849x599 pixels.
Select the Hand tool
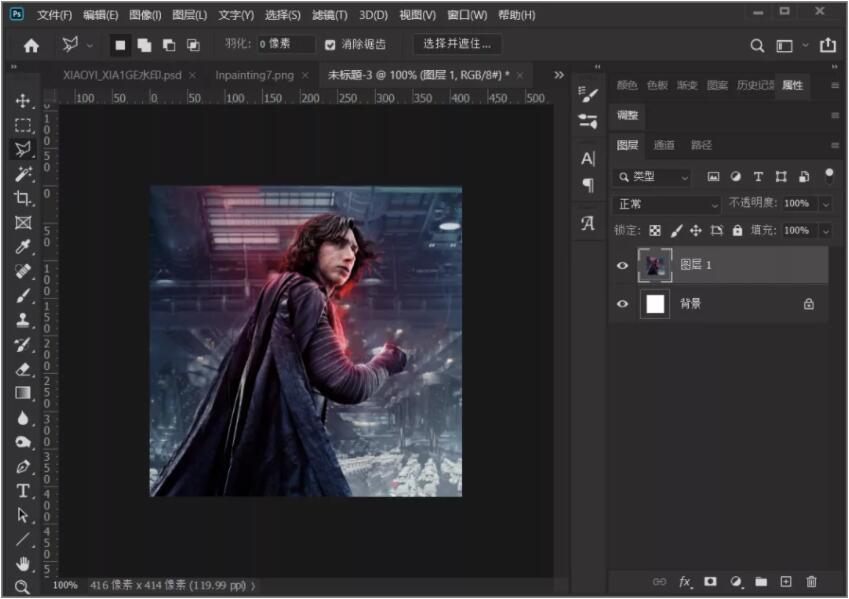tap(22, 564)
